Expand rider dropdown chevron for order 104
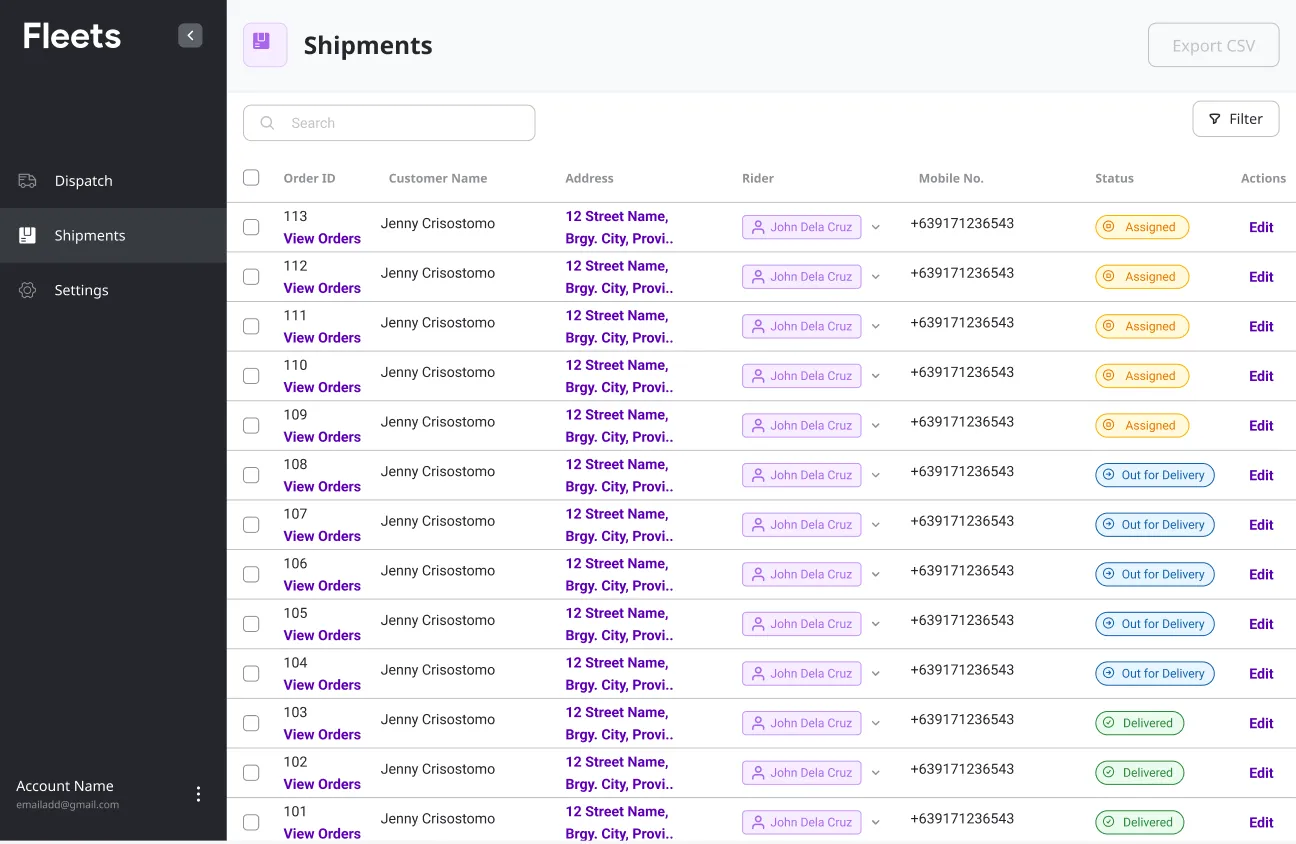1296x844 pixels. pos(875,673)
